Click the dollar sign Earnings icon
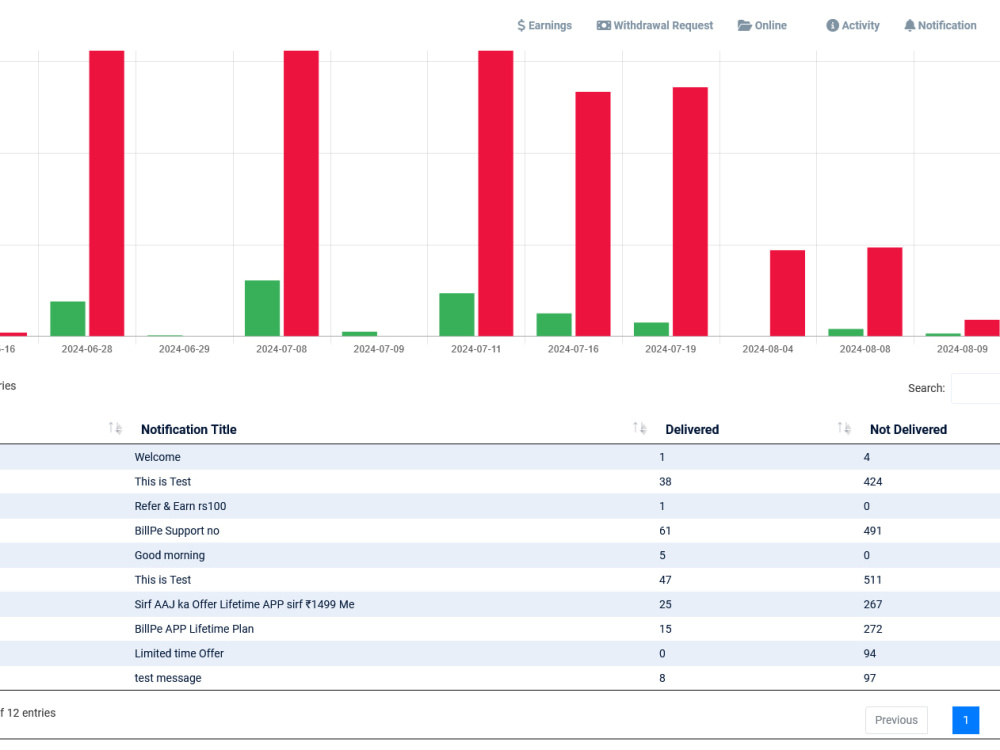Screen dimensions: 1000x750 (521, 26)
